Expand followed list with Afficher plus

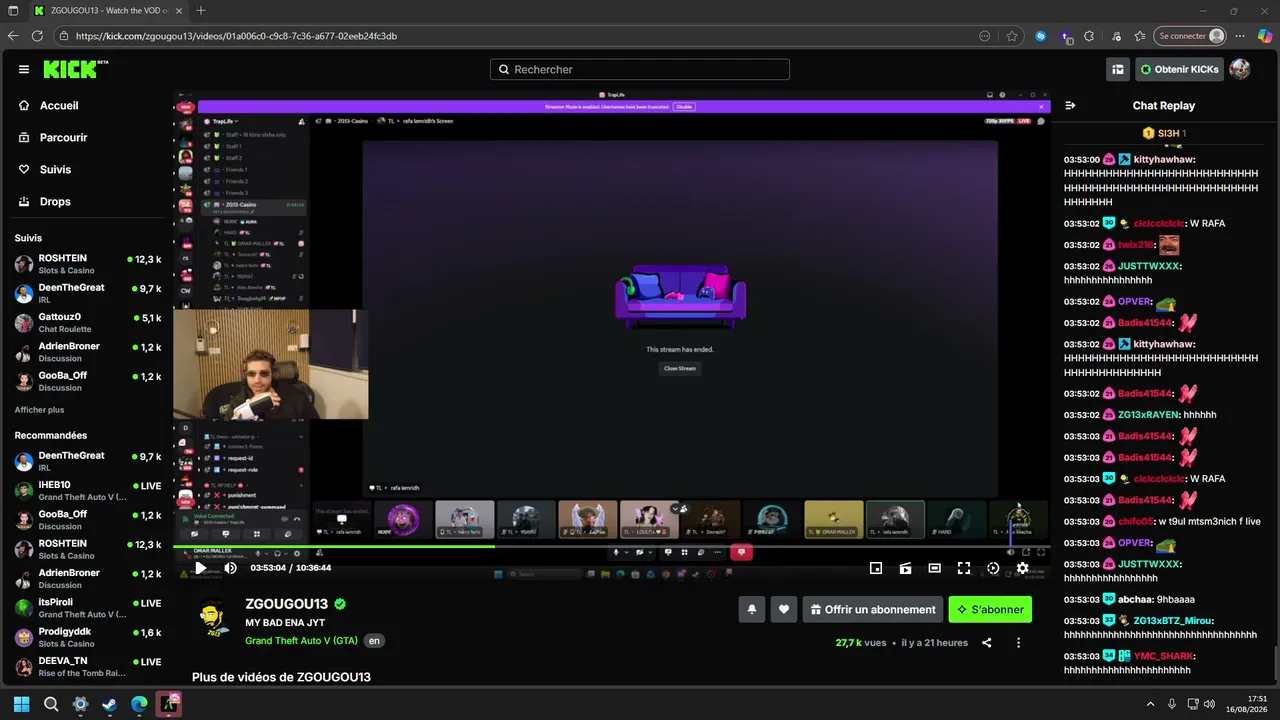pyautogui.click(x=39, y=410)
